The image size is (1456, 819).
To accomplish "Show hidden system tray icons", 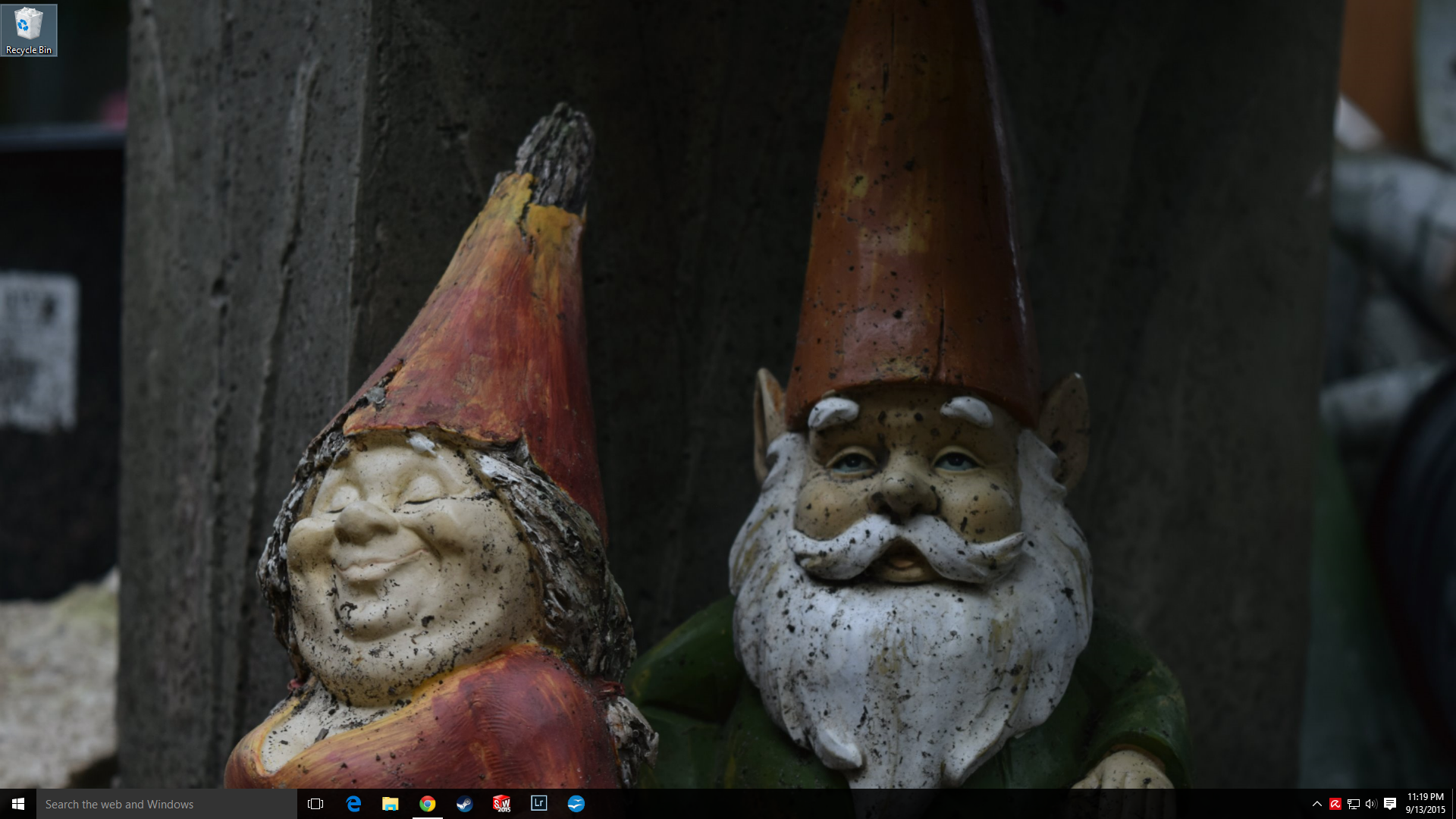I will 1317,804.
